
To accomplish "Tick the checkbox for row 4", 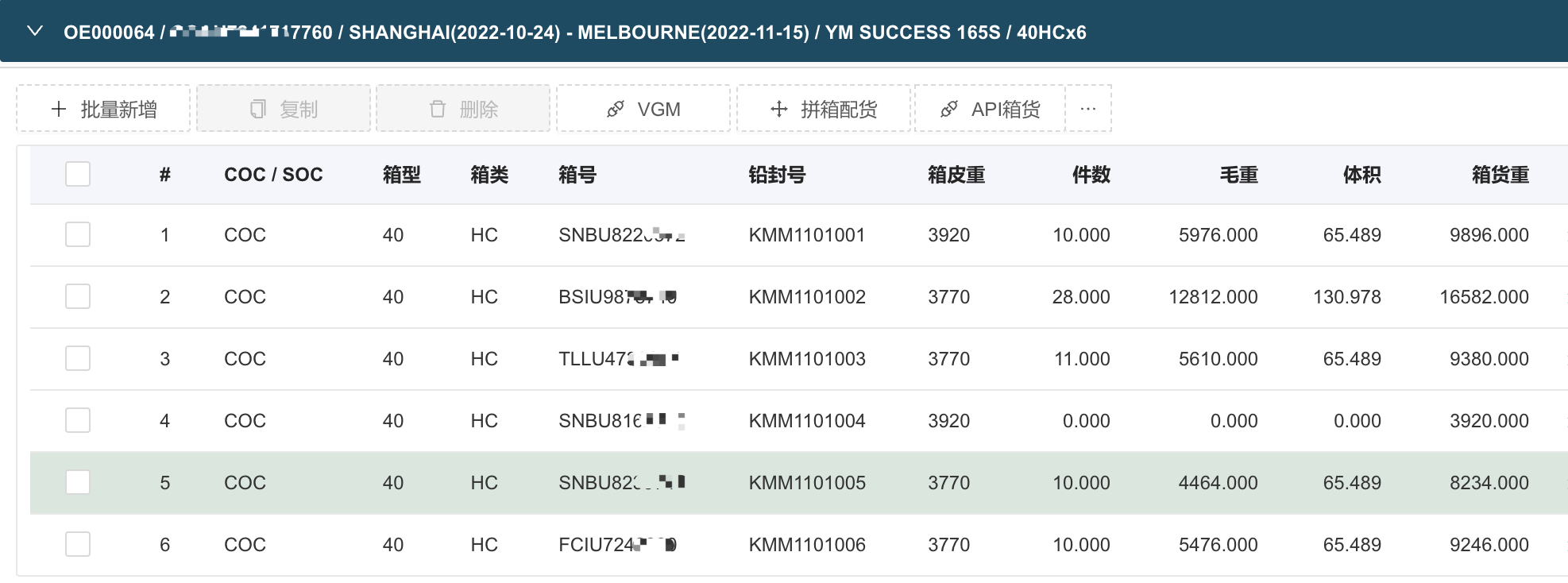I will click(x=78, y=420).
